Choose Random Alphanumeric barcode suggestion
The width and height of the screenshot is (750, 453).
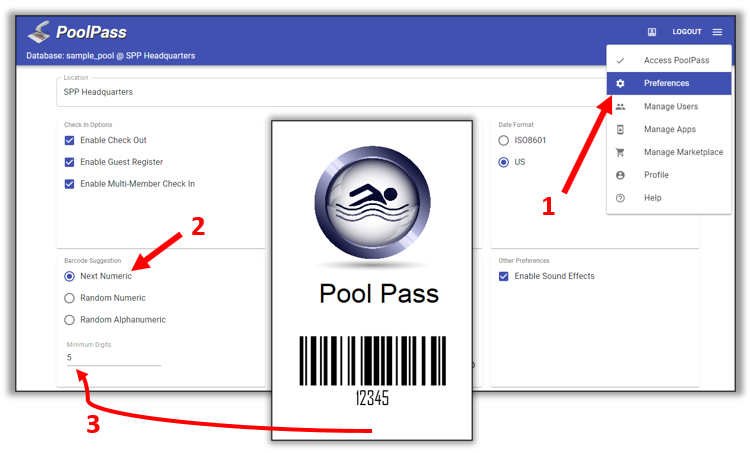tap(69, 320)
